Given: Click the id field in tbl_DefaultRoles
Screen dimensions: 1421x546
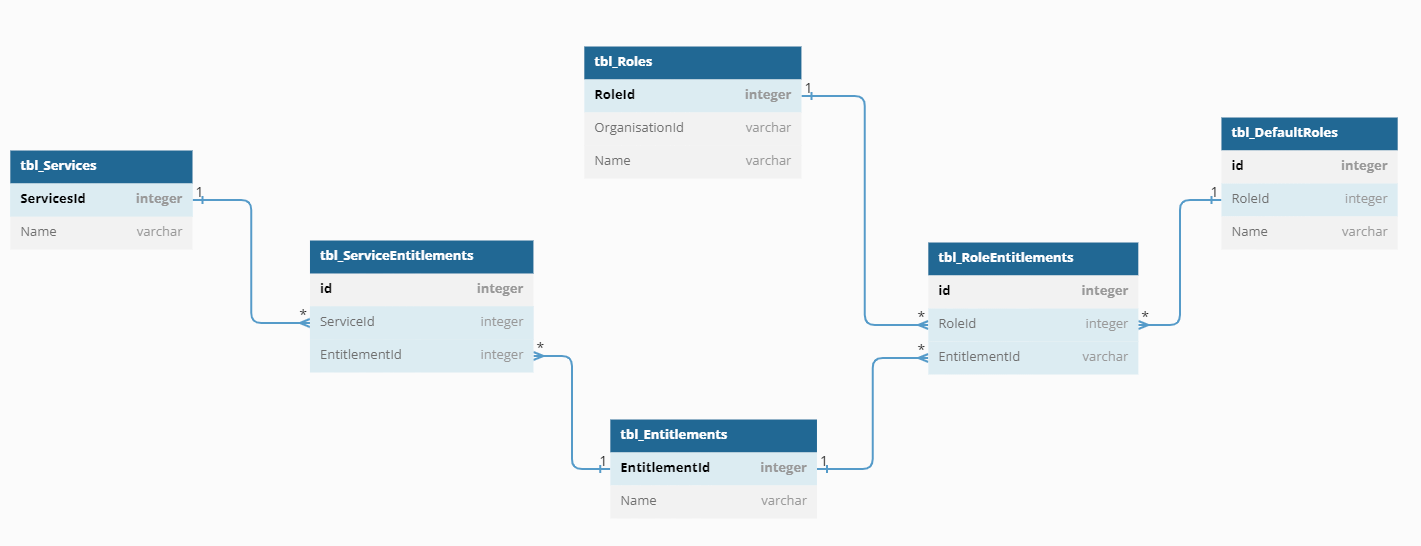Looking at the screenshot, I should coord(1309,166).
